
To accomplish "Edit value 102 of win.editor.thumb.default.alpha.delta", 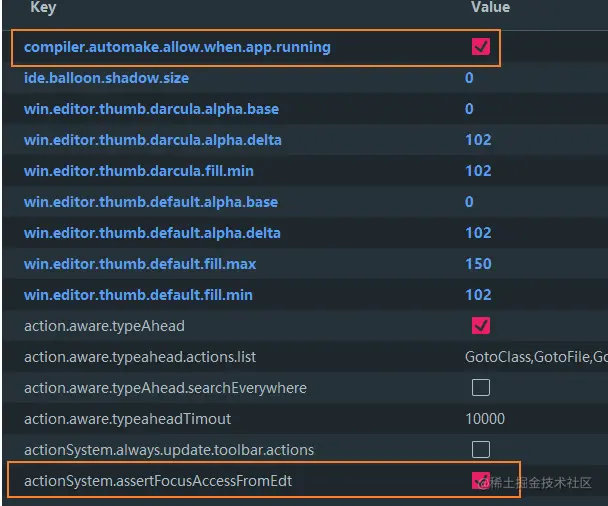I will (x=478, y=233).
